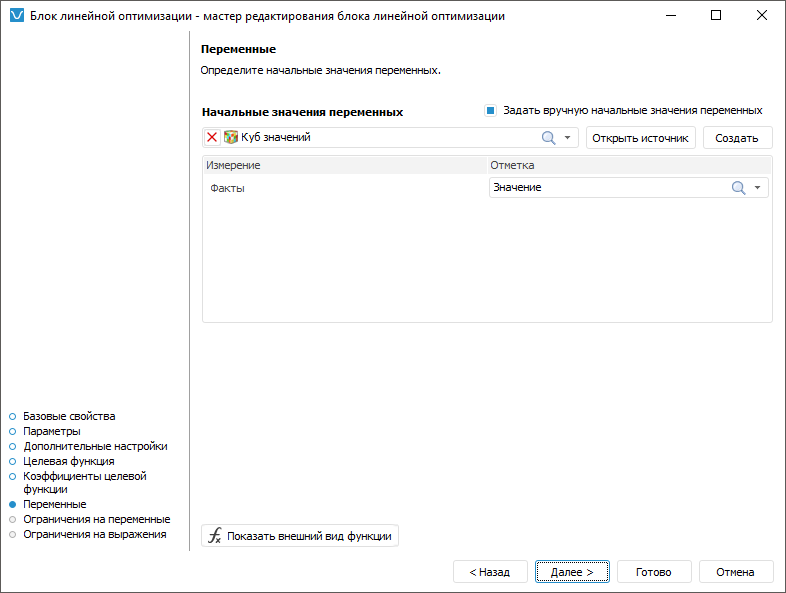This screenshot has height=593, width=786.
Task: Jump to Ограничения на переменные step
Action: pyautogui.click(x=96, y=520)
